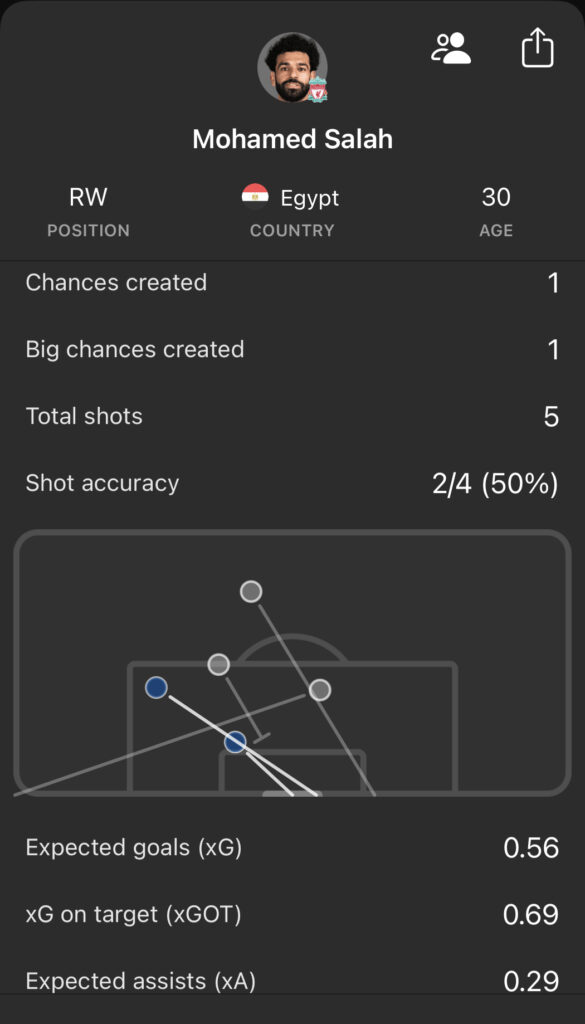Select the topmost gray off-target shot marker
The image size is (585, 1024).
[250, 591]
